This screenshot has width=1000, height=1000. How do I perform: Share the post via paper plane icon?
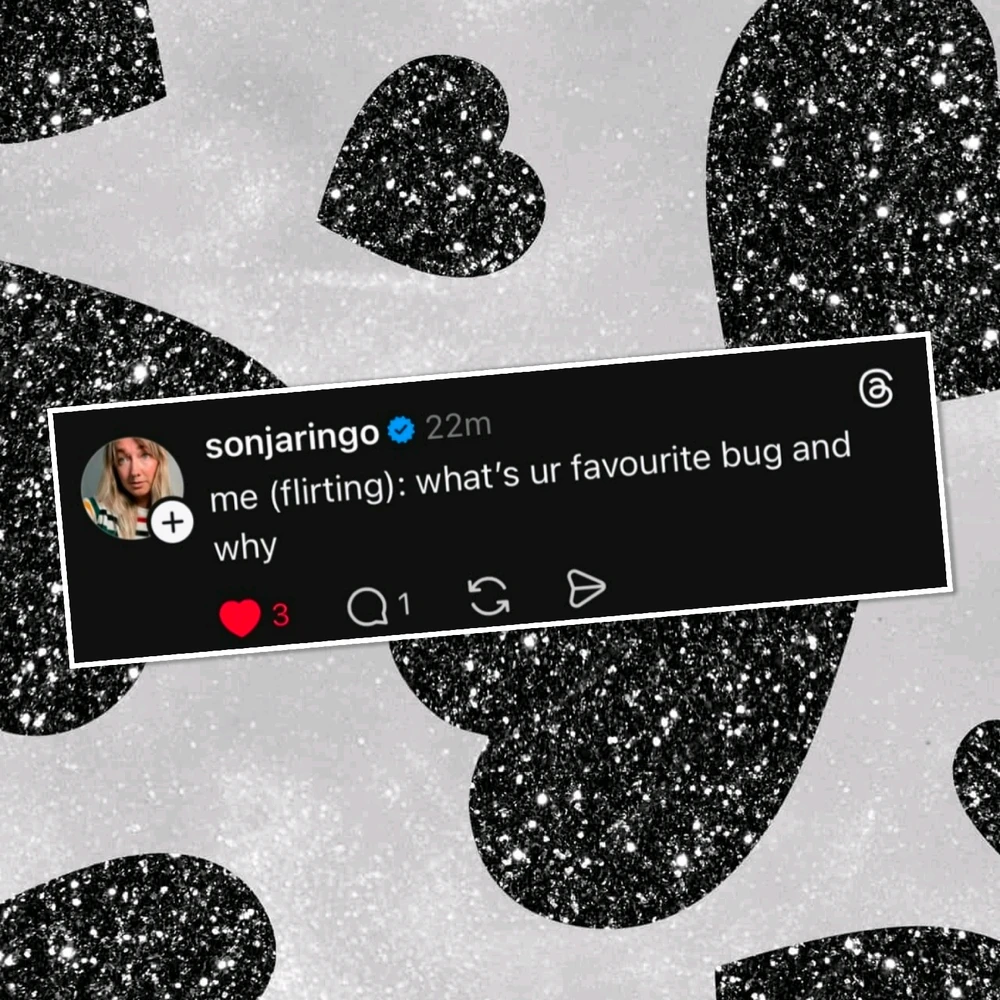pos(585,588)
